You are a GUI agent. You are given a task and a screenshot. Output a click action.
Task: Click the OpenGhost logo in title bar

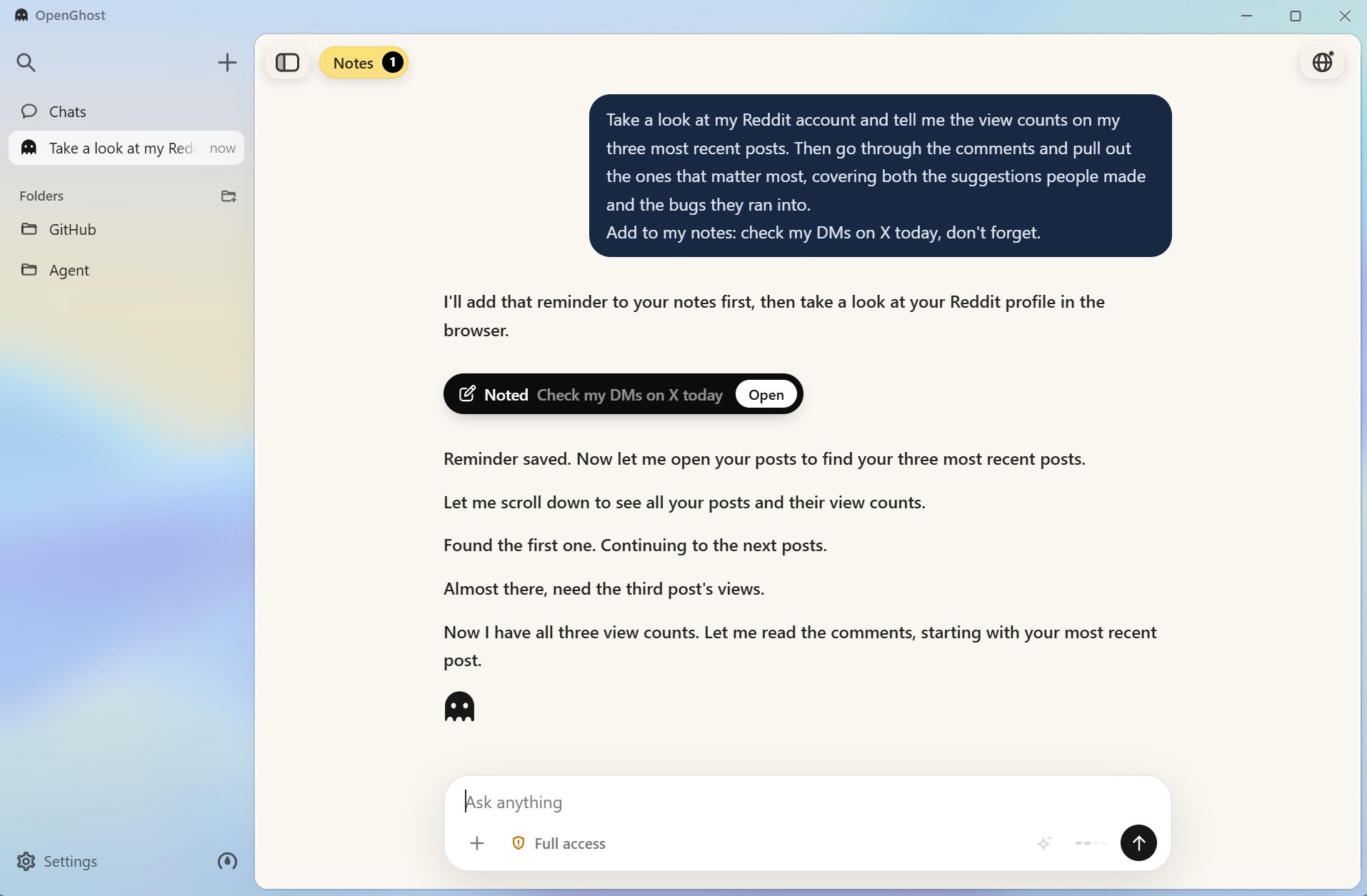[x=22, y=15]
